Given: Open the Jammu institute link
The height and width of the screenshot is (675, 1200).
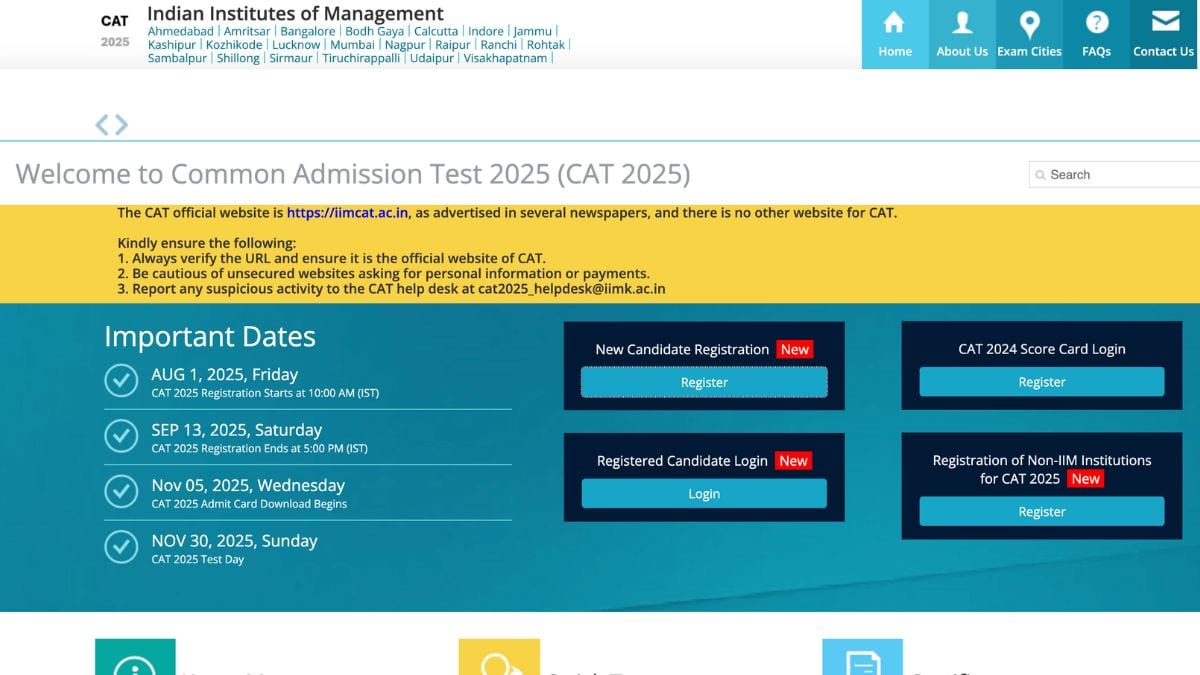Looking at the screenshot, I should [x=533, y=32].
